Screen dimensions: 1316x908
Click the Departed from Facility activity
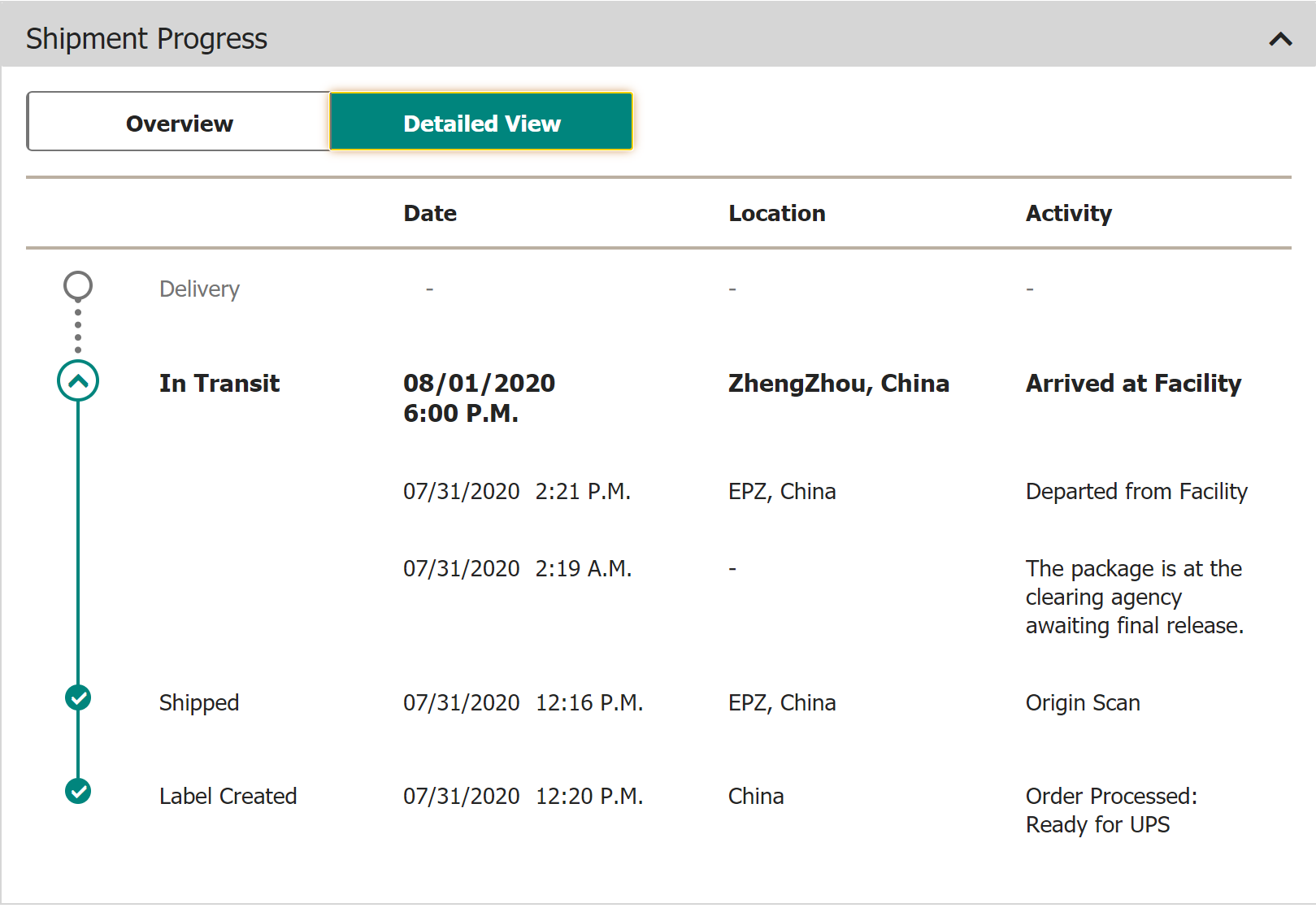coord(1136,491)
